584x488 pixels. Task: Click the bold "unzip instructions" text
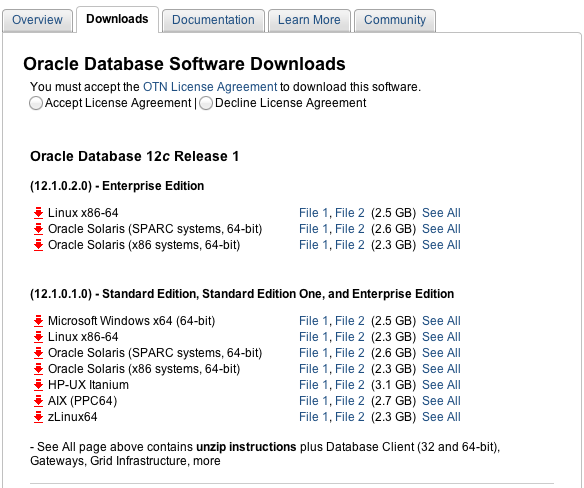click(x=246, y=447)
